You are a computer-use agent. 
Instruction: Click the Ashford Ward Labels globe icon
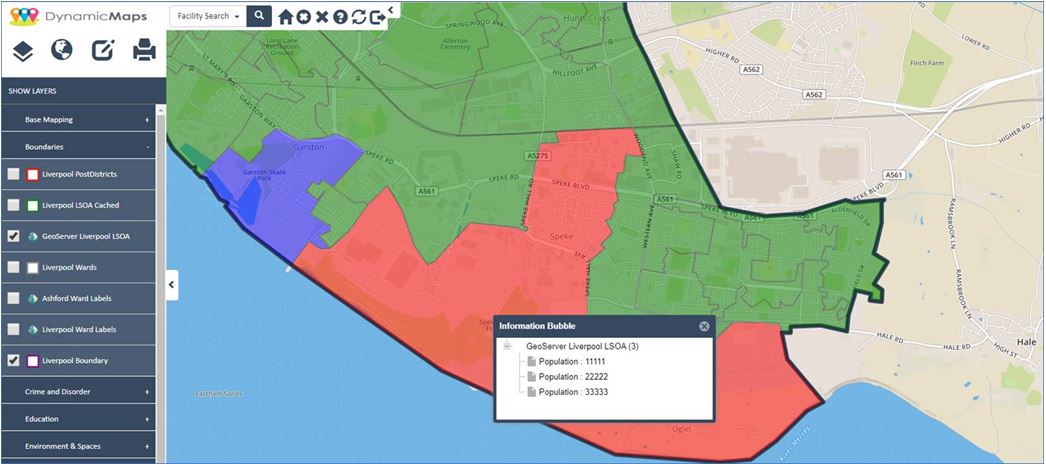point(33,299)
